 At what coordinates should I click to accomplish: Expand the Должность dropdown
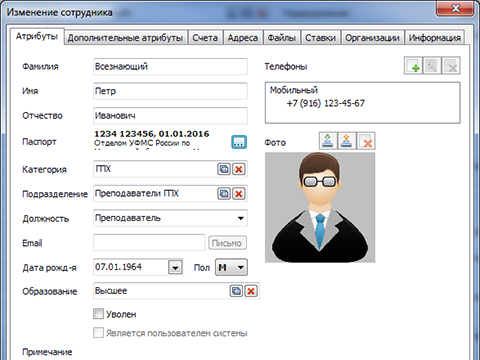pyautogui.click(x=241, y=218)
